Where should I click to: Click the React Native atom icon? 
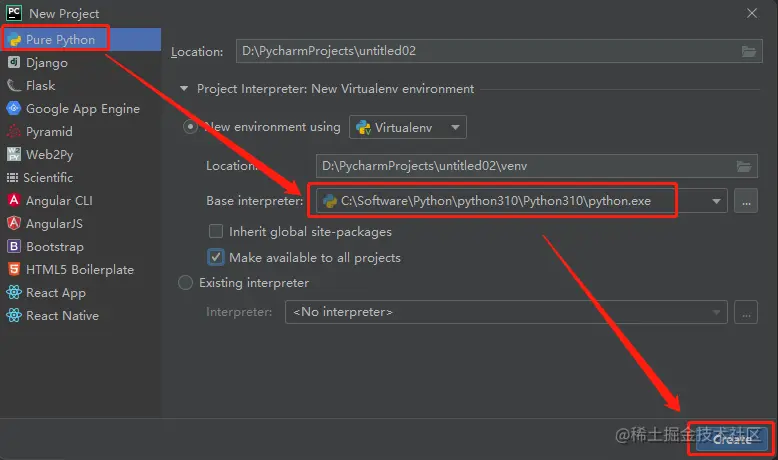(x=14, y=315)
